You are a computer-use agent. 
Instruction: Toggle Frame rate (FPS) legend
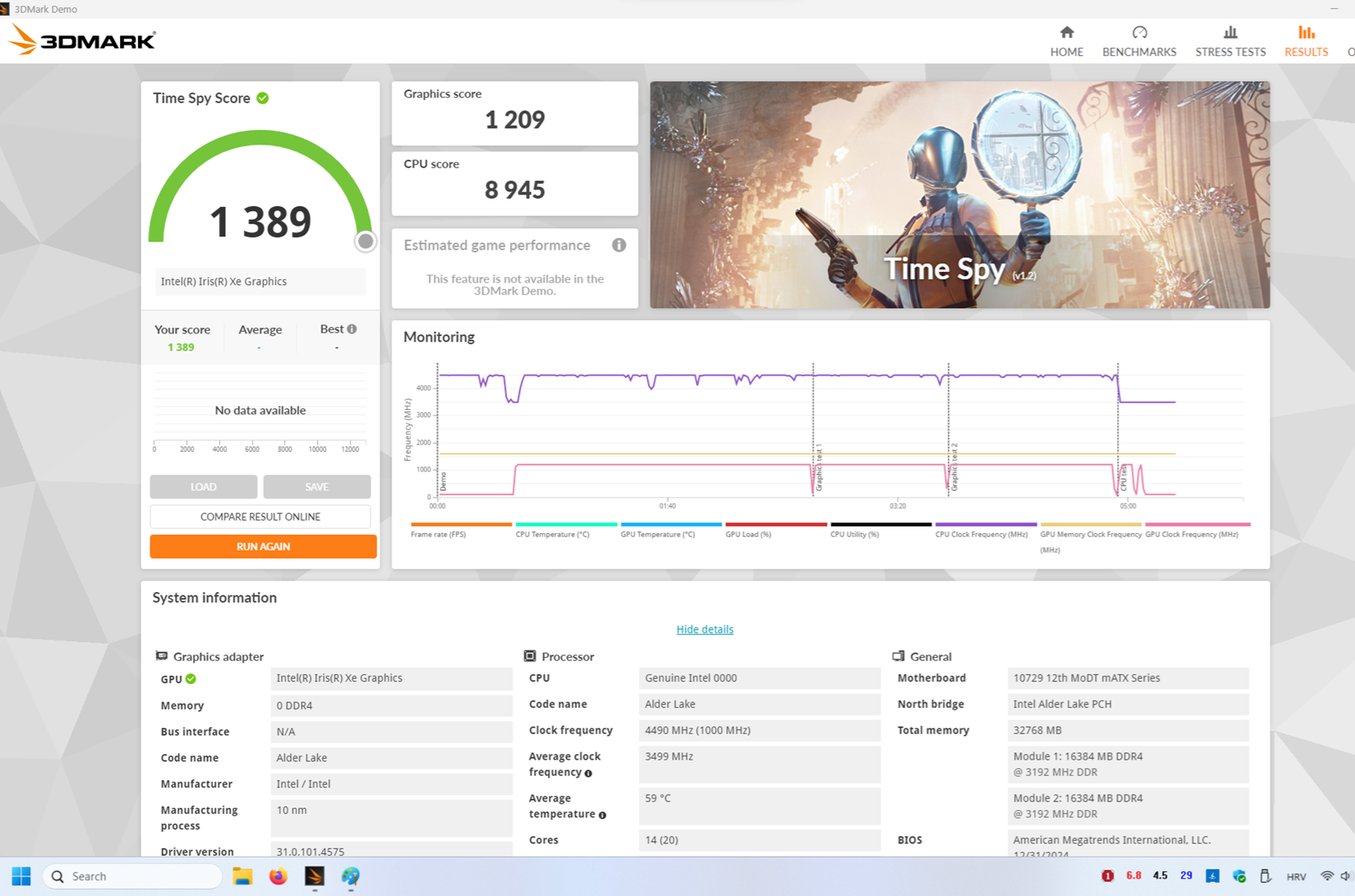(x=461, y=530)
